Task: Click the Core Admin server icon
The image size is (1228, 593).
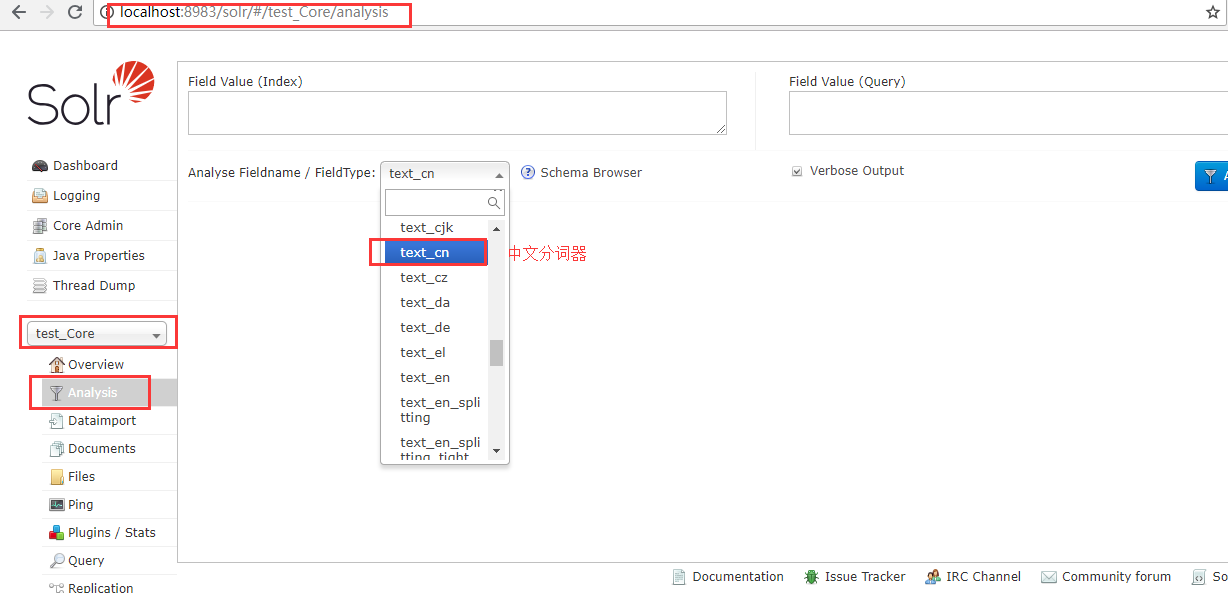Action: tap(40, 226)
